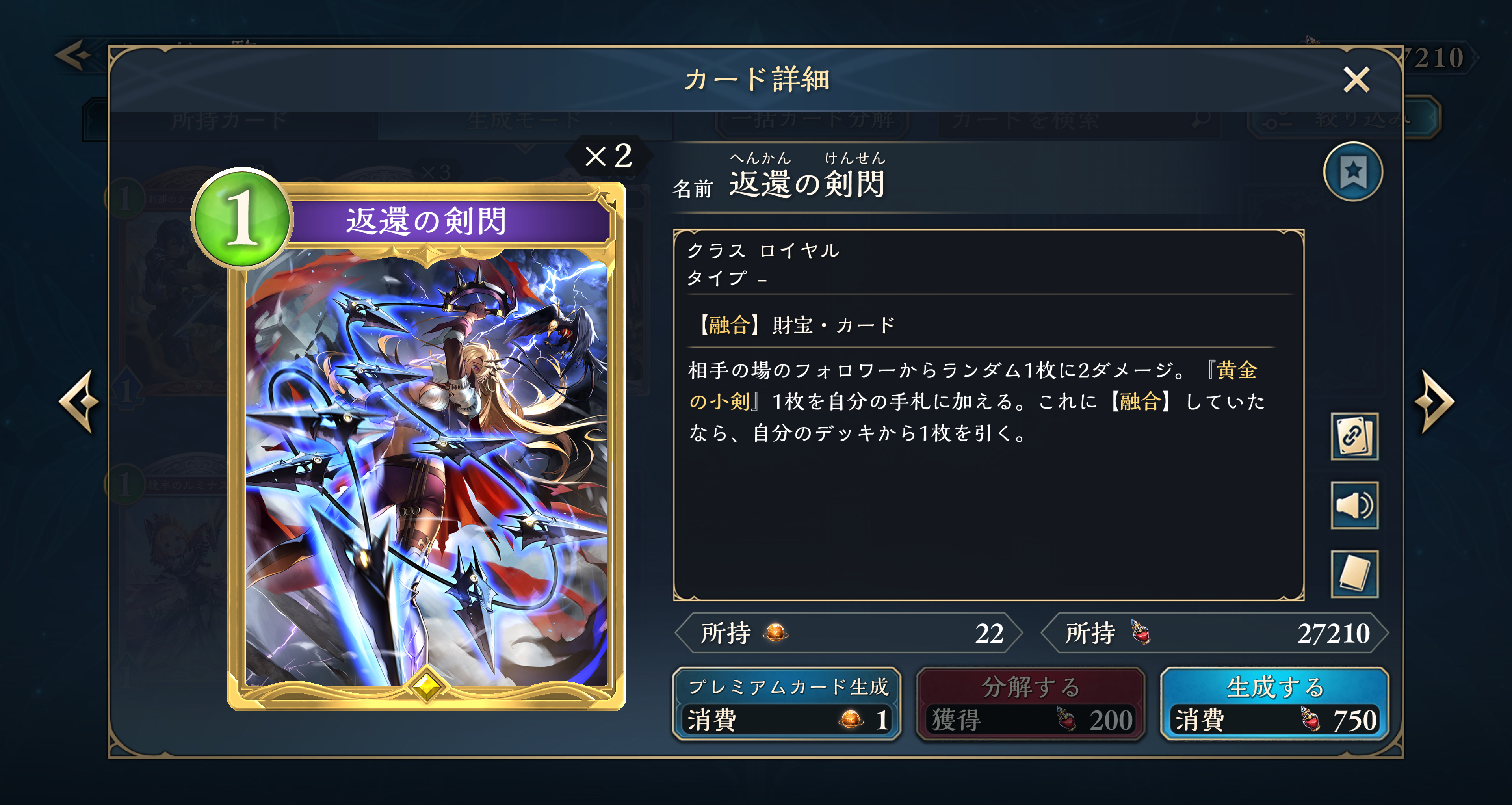
Task: Click the green cost 1 orb
Action: [x=242, y=218]
